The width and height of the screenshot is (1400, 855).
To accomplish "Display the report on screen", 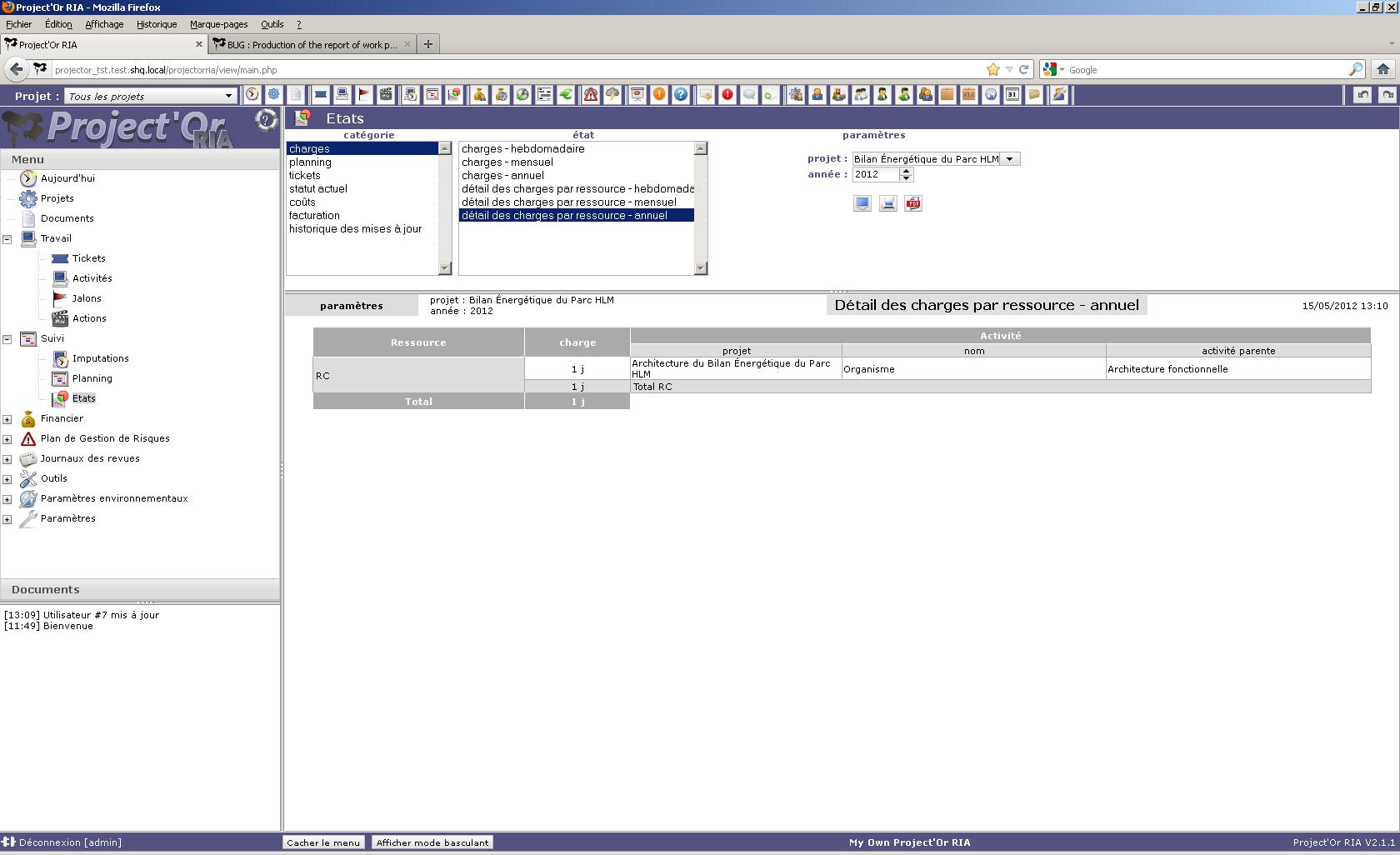I will pyautogui.click(x=862, y=203).
